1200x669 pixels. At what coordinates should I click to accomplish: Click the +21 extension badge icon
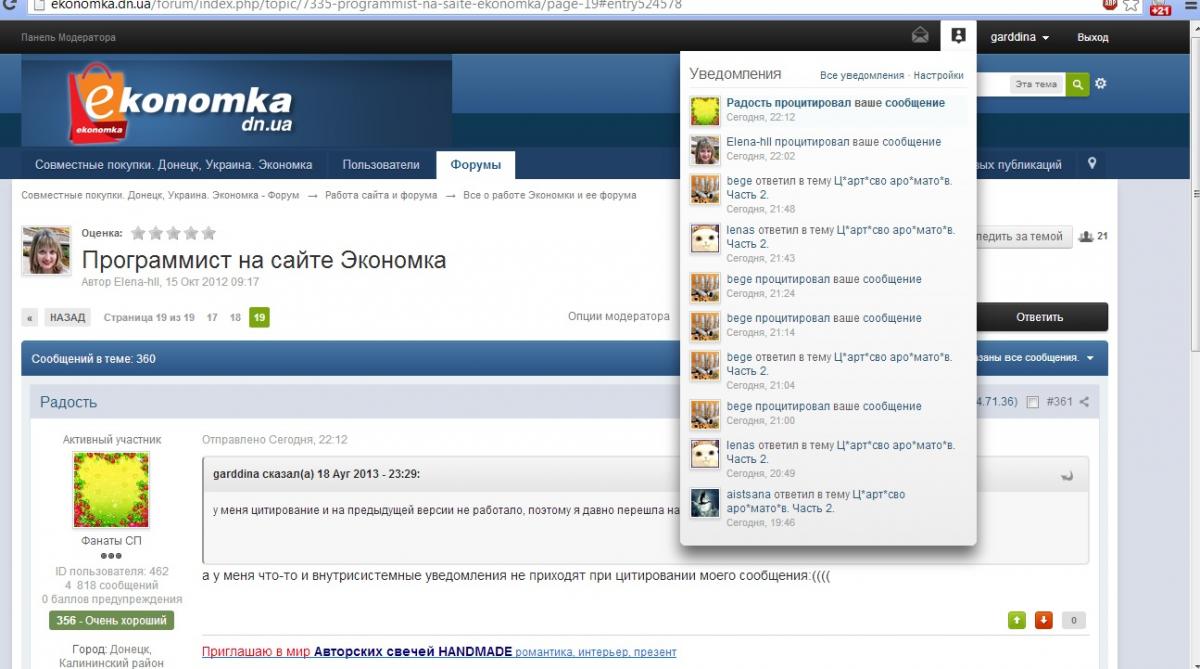pos(1160,7)
